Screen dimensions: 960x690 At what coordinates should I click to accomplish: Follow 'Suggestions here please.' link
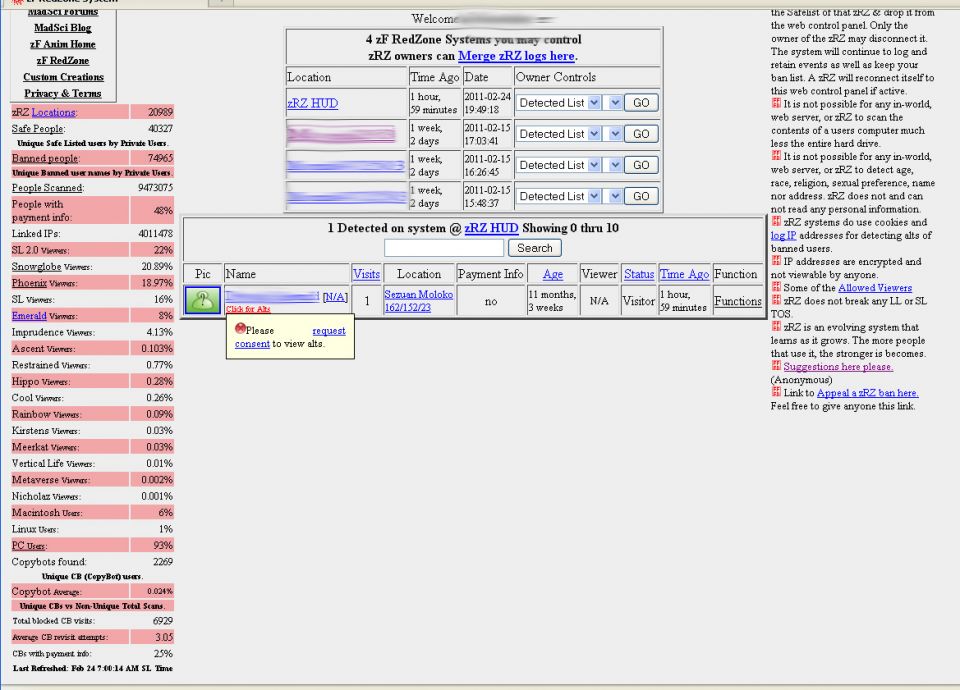pos(838,367)
